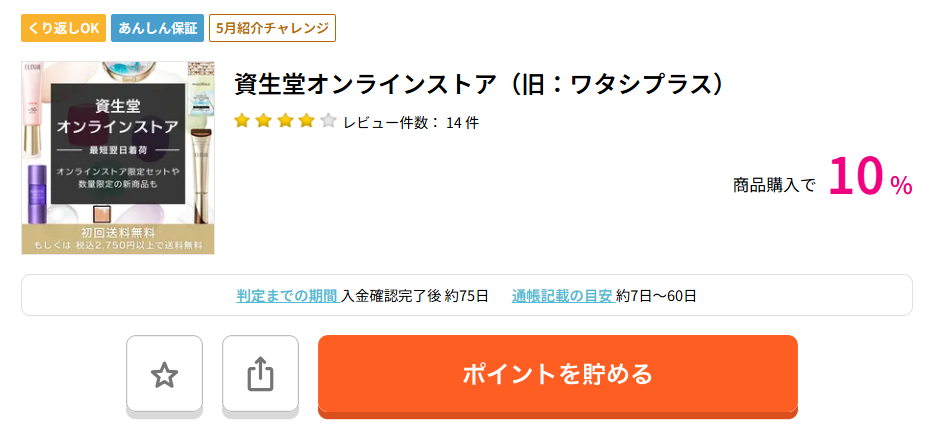Click the 約7日〜60日 text

pos(657,296)
